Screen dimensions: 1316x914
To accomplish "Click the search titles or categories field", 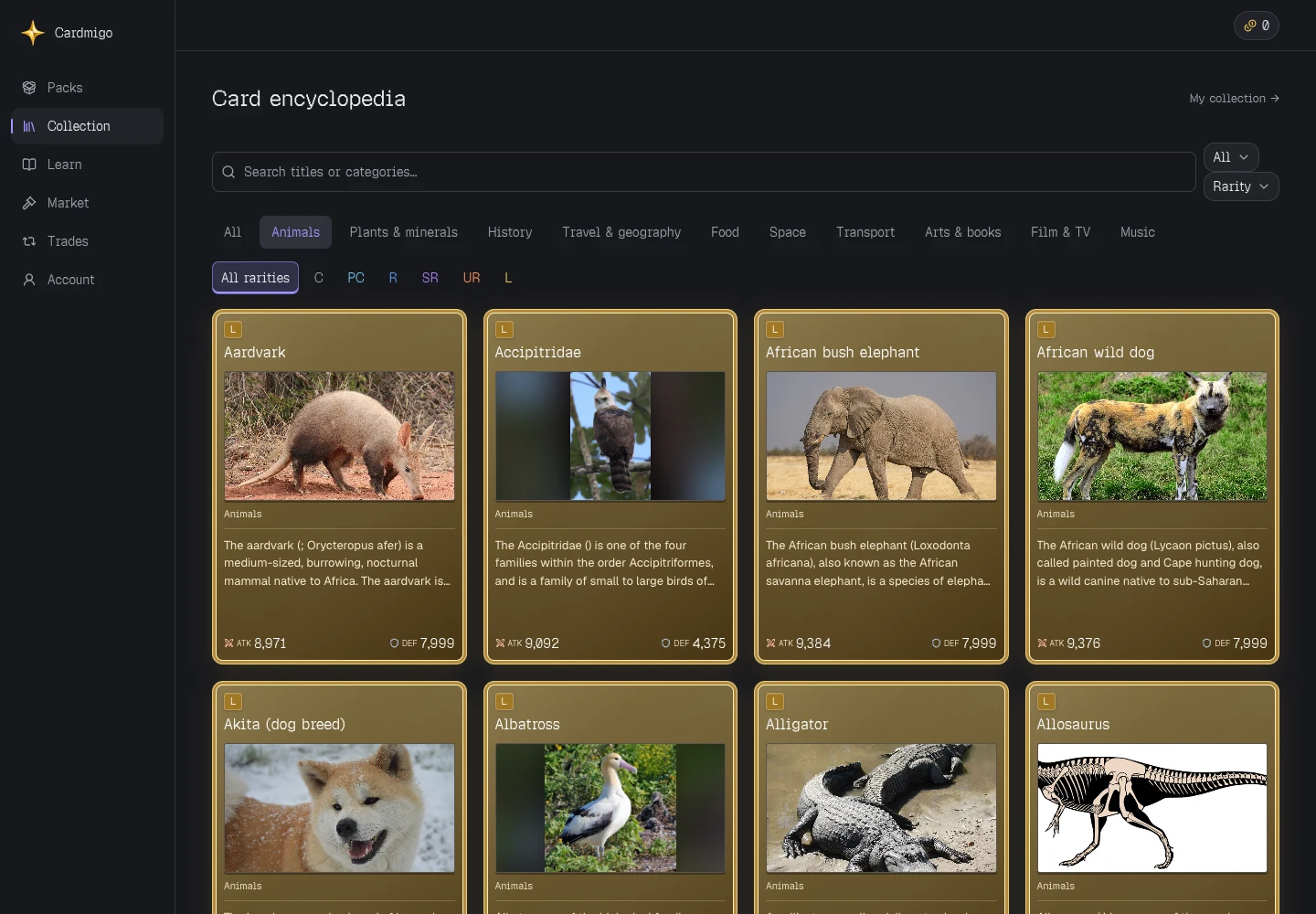I will click(x=704, y=172).
